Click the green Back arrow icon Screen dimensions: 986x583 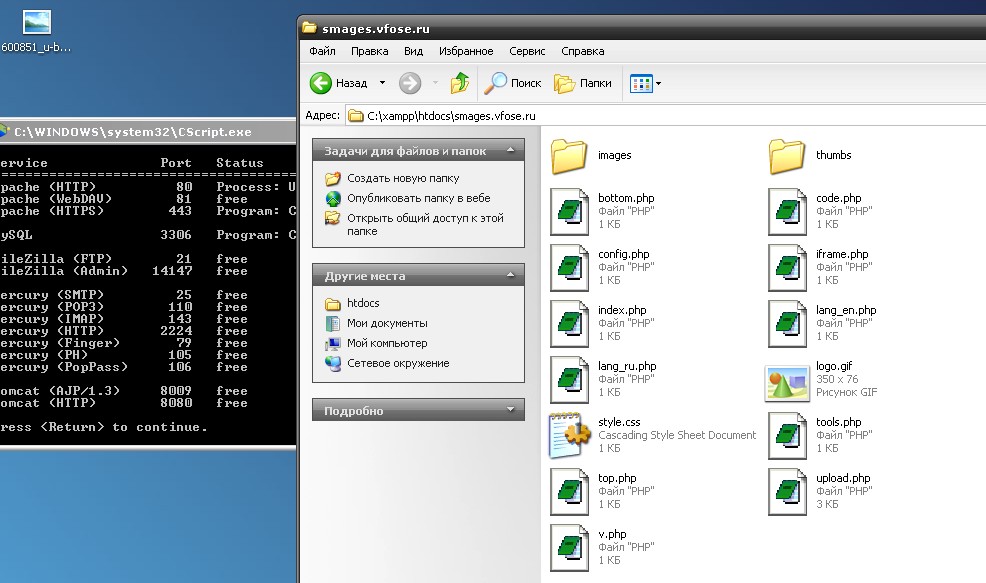coord(321,83)
